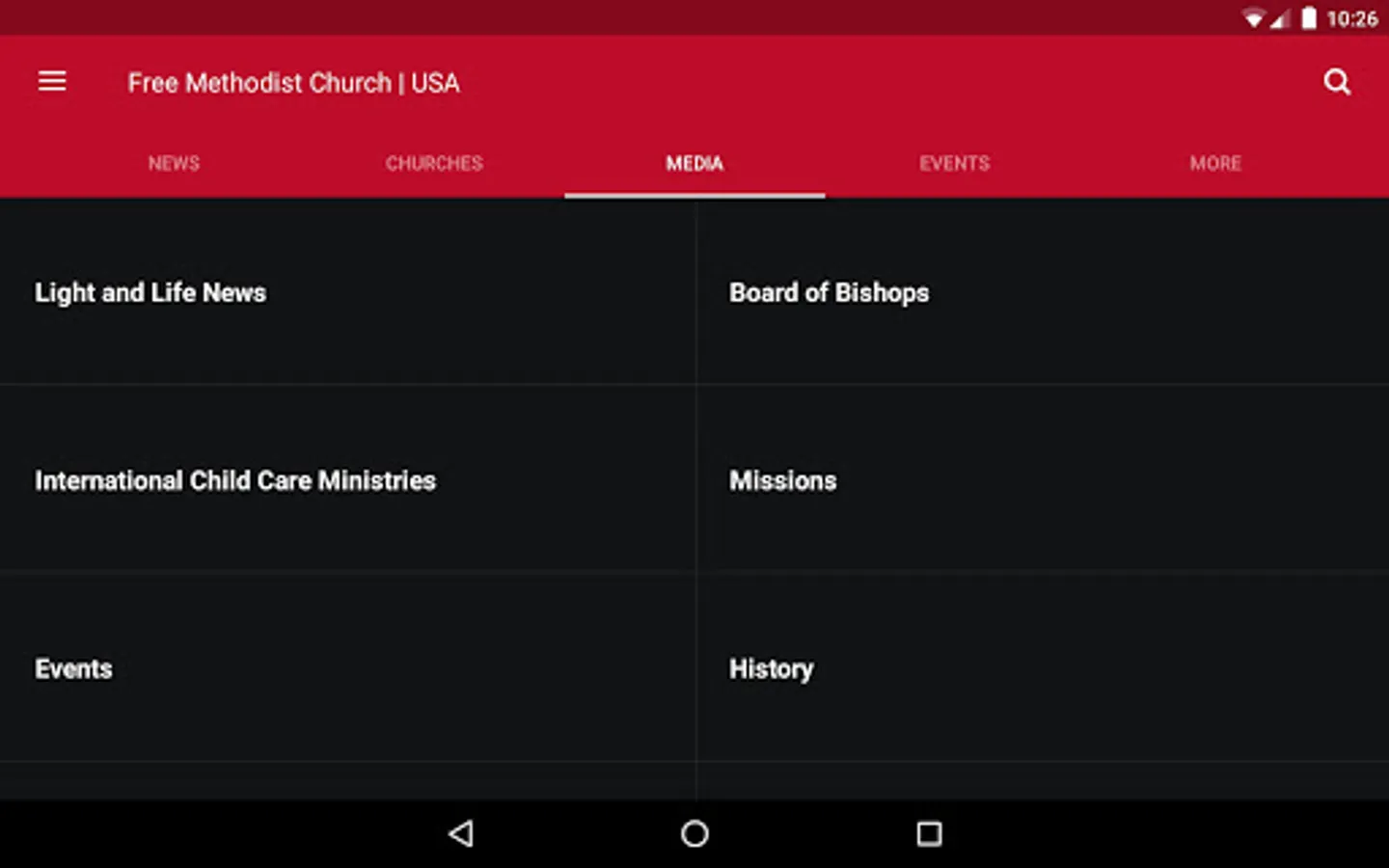Viewport: 1389px width, 868px height.
Task: Switch to the Events tab
Action: click(955, 163)
